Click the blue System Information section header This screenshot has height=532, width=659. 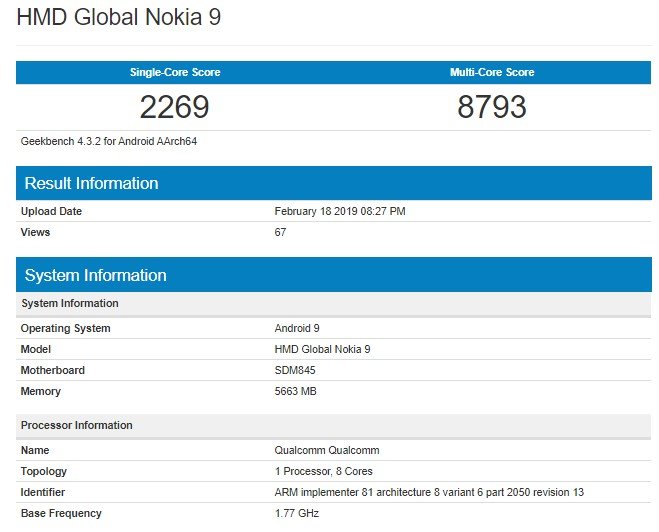[334, 275]
